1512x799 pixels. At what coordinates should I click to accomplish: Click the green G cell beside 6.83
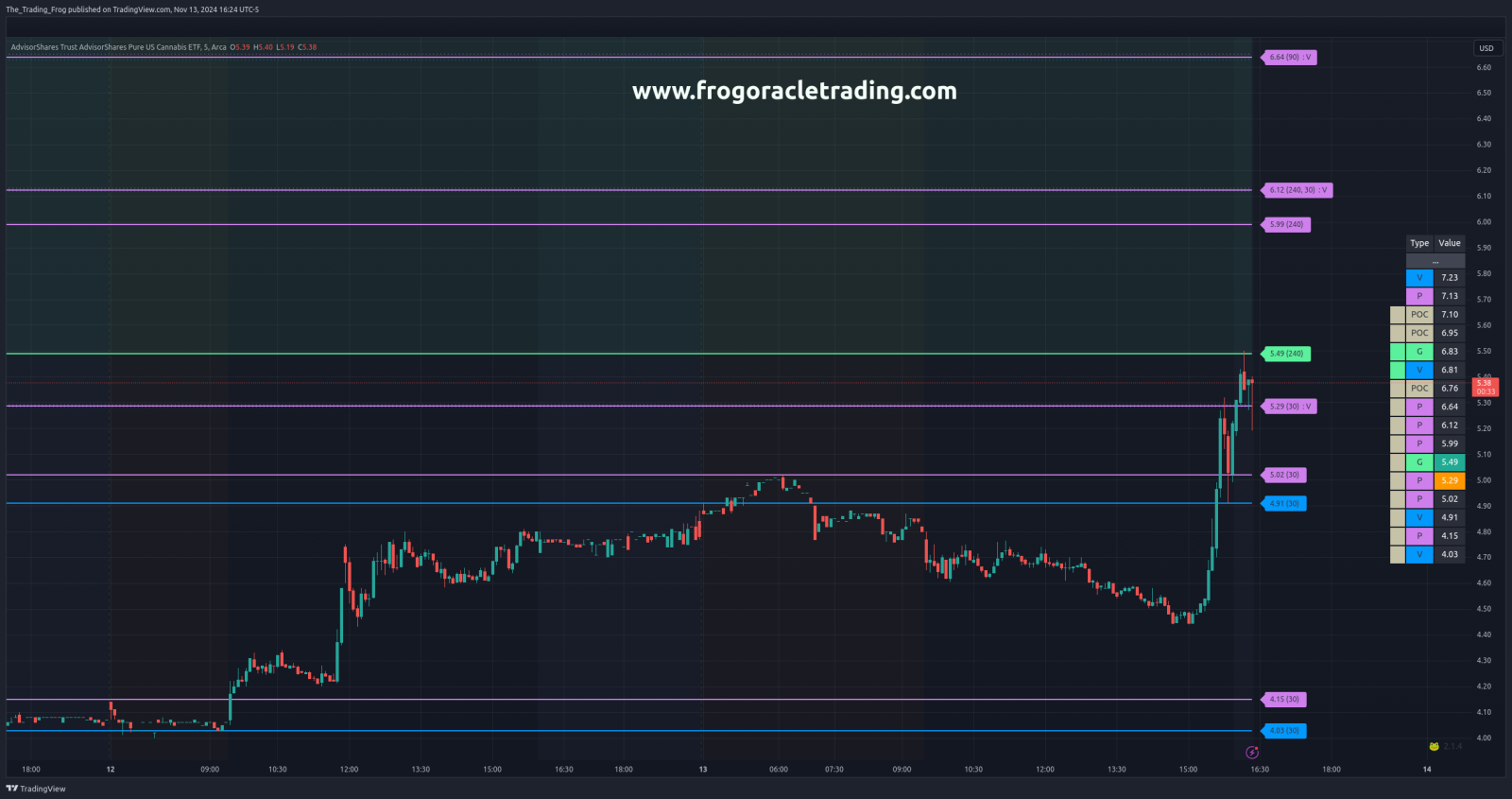coord(1419,352)
